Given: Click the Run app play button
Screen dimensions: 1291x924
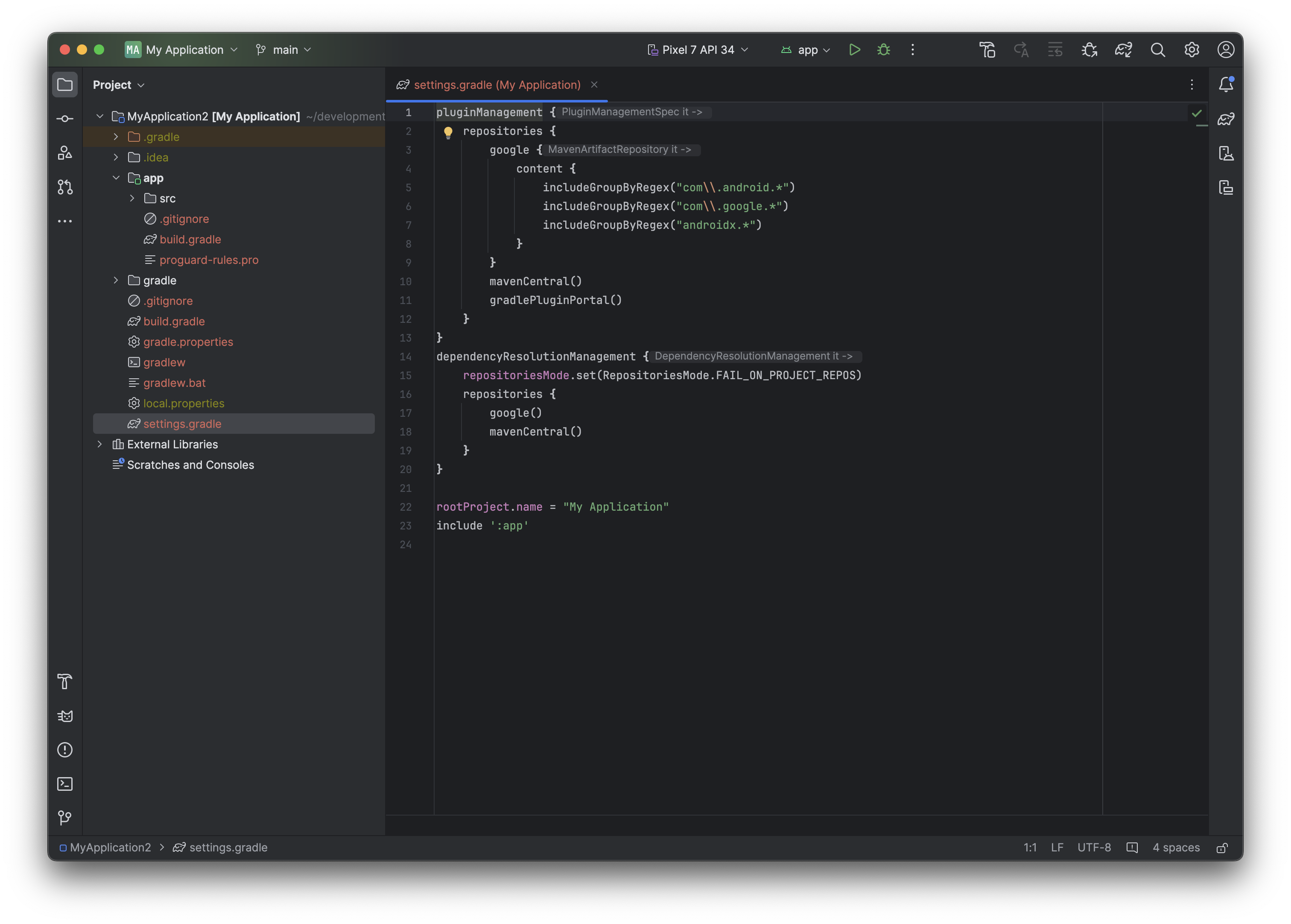Looking at the screenshot, I should 854,50.
